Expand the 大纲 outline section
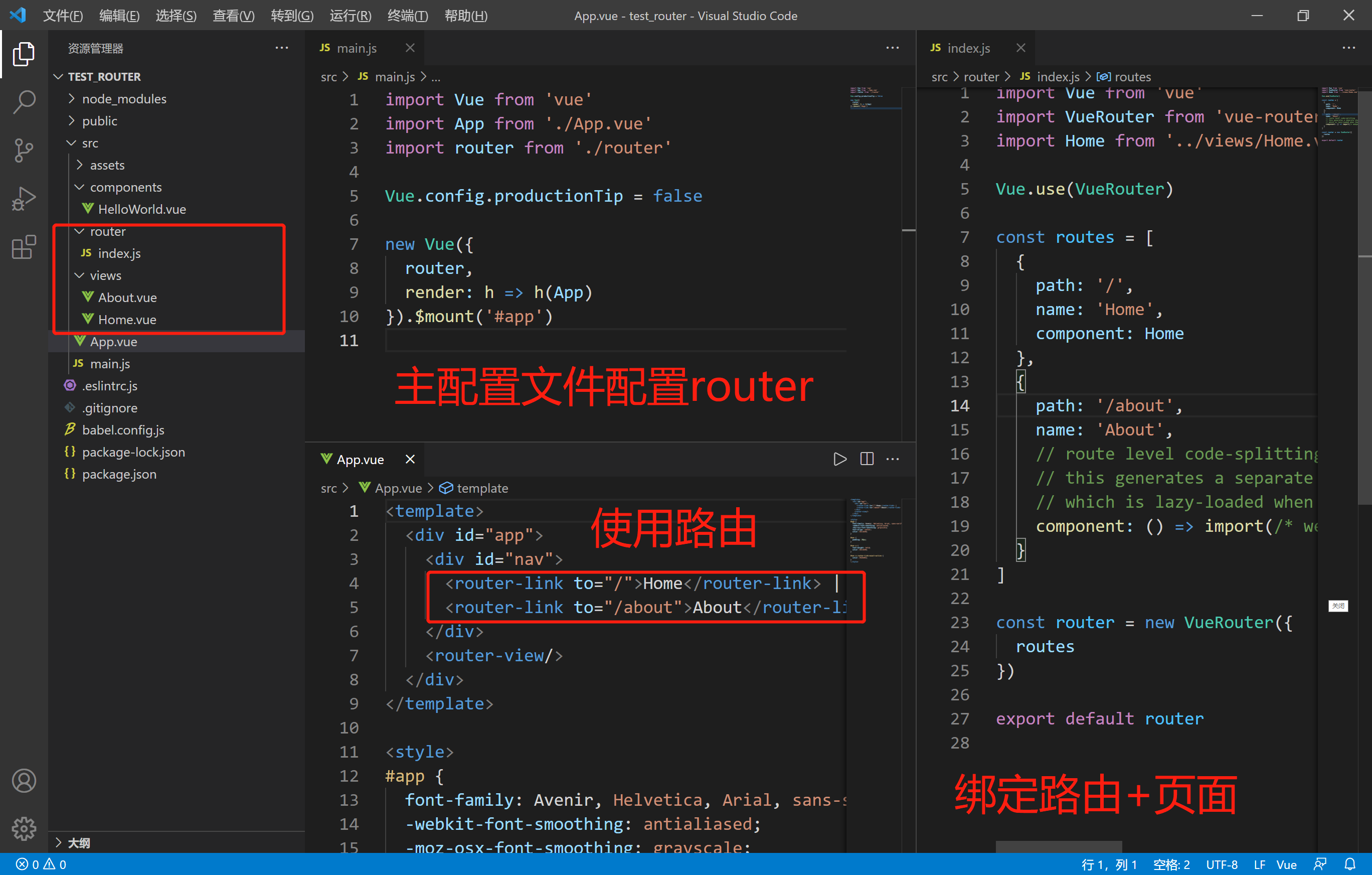Viewport: 1372px width, 875px height. click(78, 842)
